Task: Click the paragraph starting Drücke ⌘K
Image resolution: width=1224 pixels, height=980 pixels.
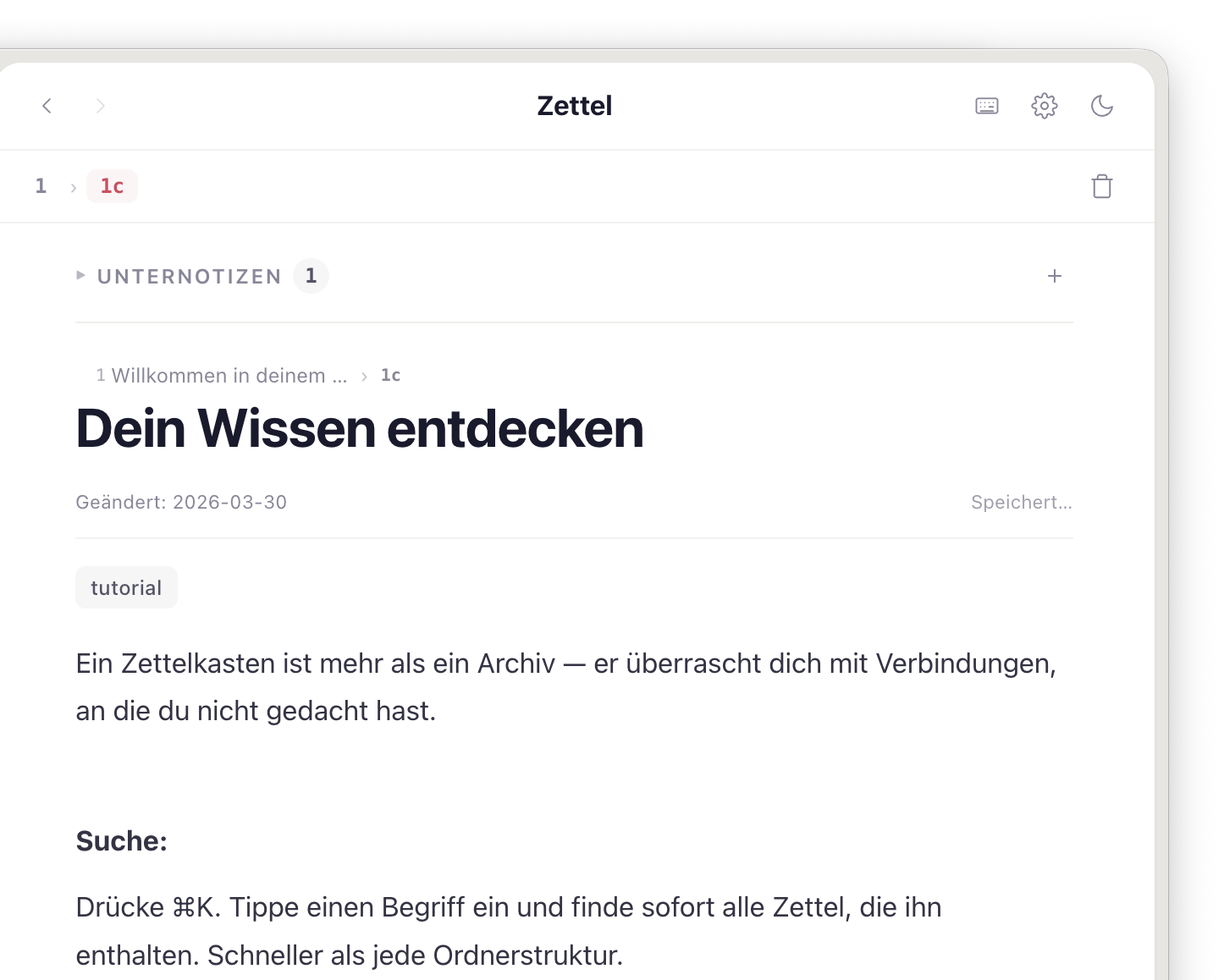Action: pyautogui.click(x=509, y=931)
